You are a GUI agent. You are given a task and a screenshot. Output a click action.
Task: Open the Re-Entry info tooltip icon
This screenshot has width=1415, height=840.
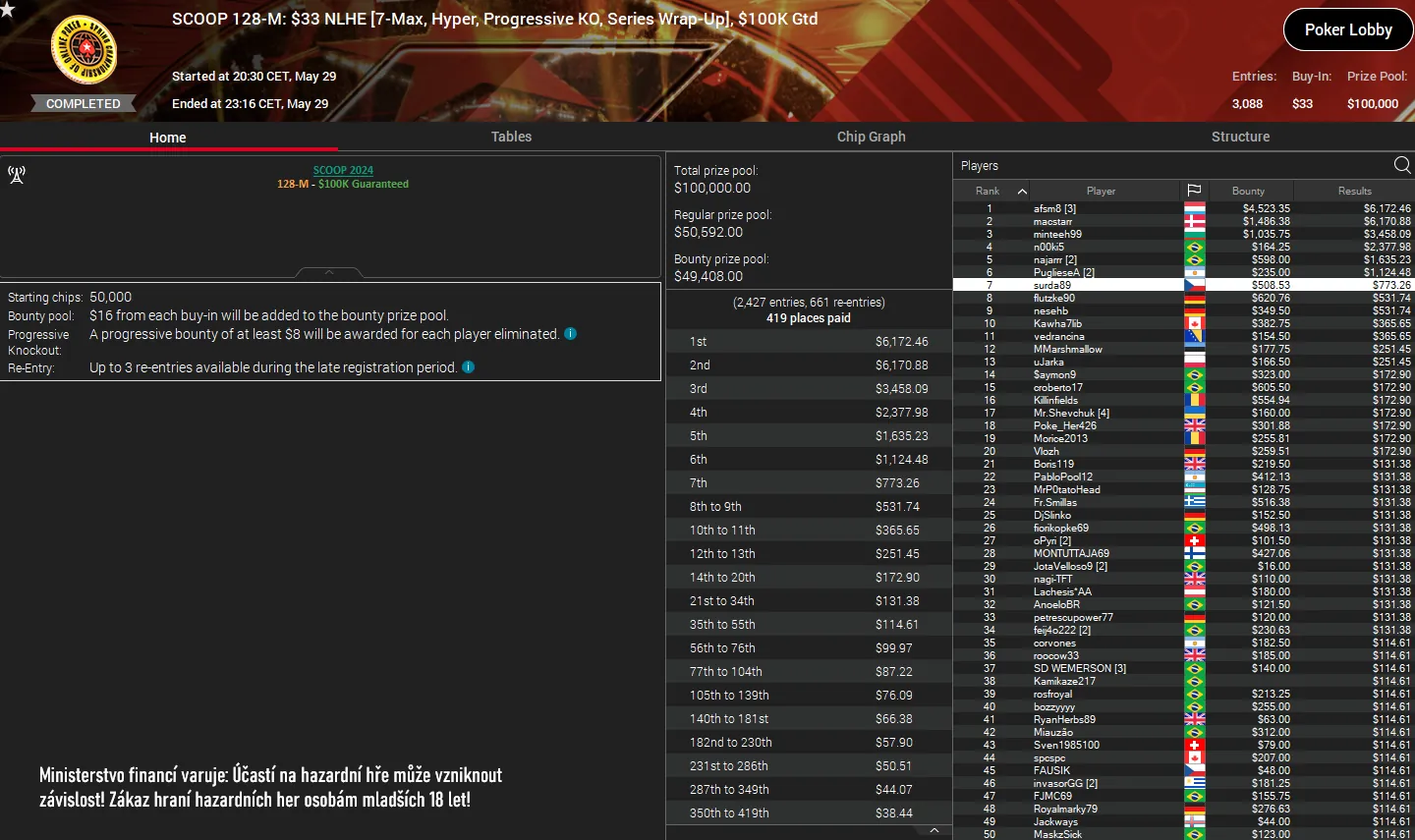coord(469,367)
